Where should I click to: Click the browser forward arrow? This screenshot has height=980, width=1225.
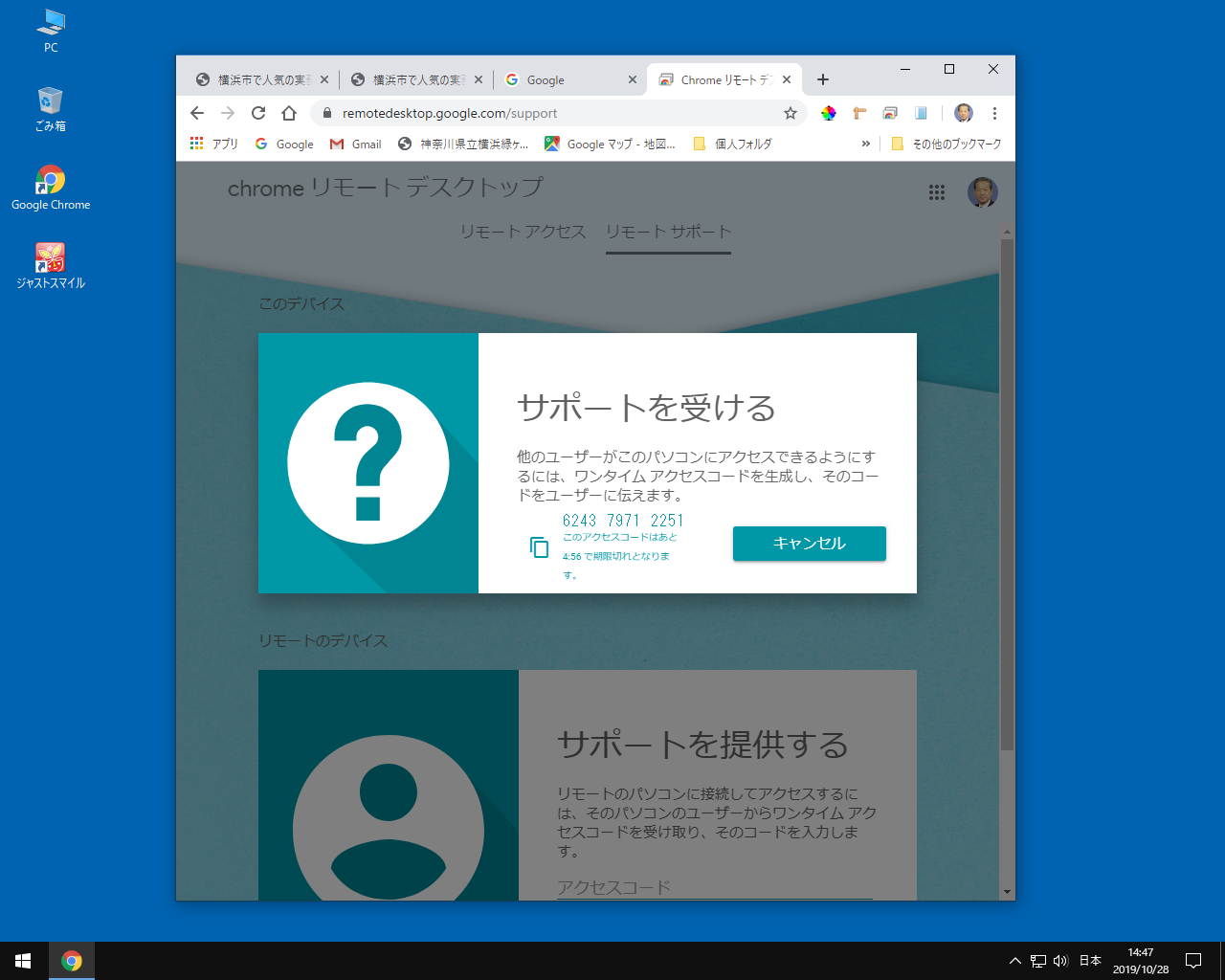tap(228, 113)
